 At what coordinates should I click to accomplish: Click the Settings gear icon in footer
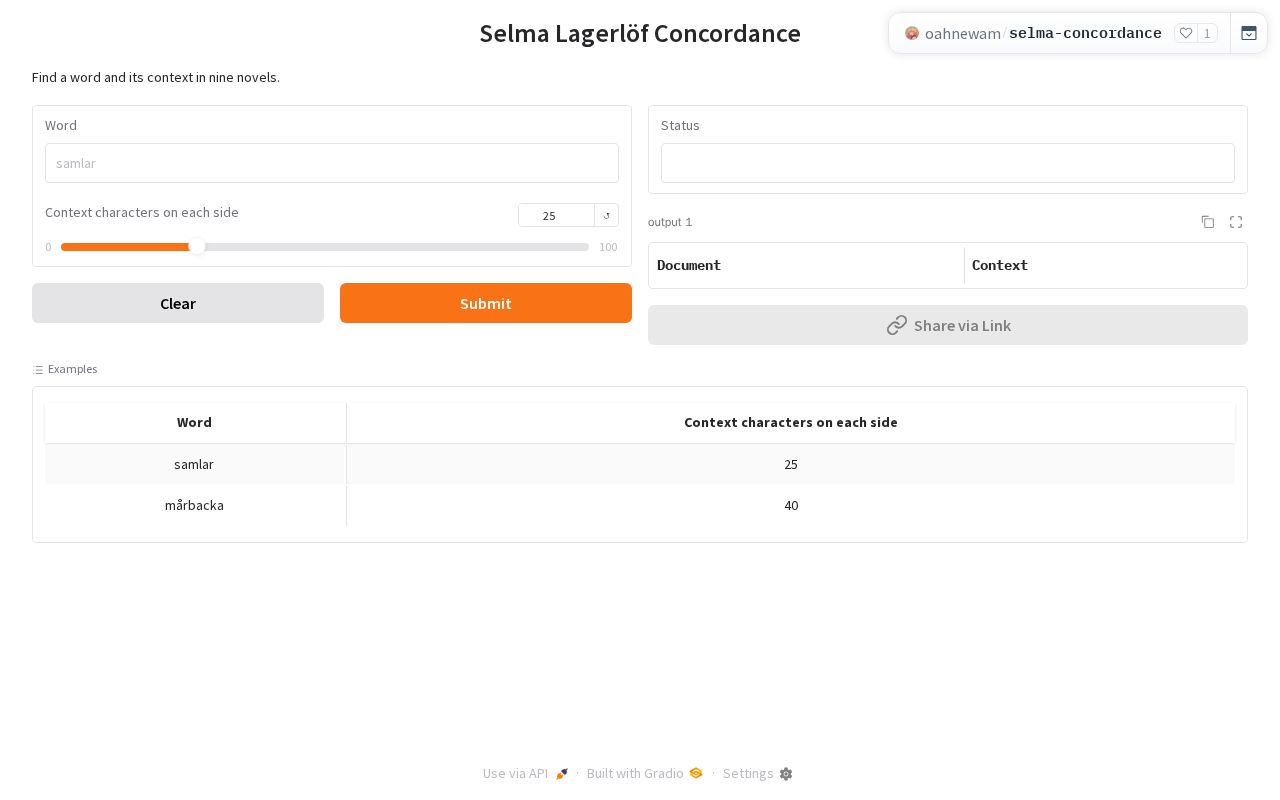[x=786, y=774]
